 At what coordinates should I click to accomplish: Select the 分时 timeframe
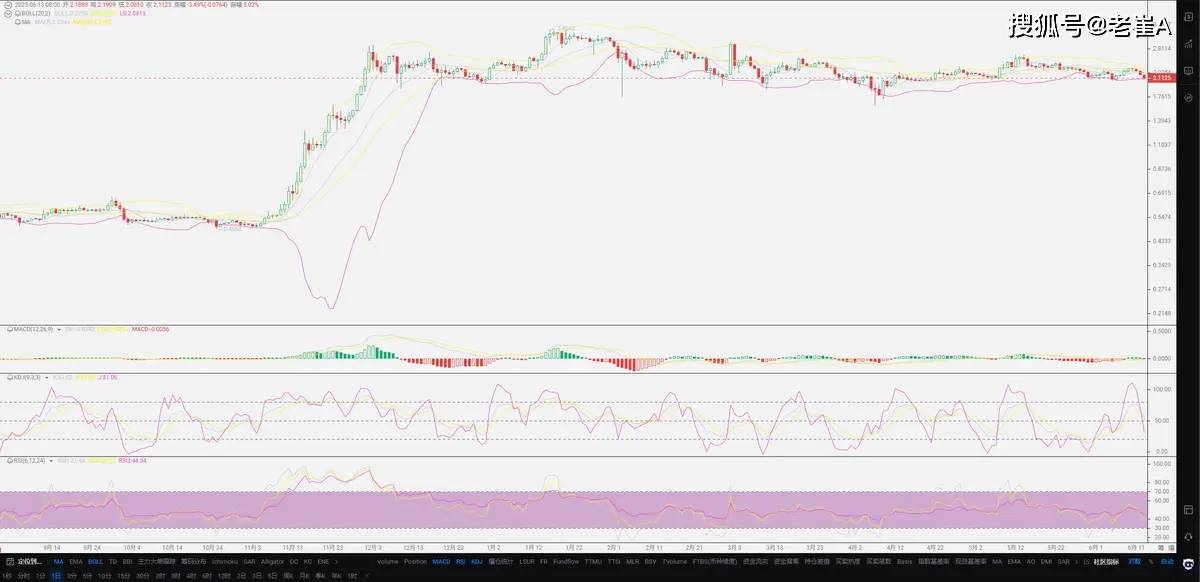click(x=23, y=575)
